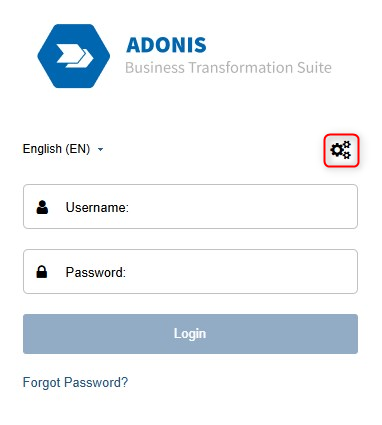Image resolution: width=382 pixels, height=425 pixels.
Task: Submit the form with the Login button
Action: (190, 334)
